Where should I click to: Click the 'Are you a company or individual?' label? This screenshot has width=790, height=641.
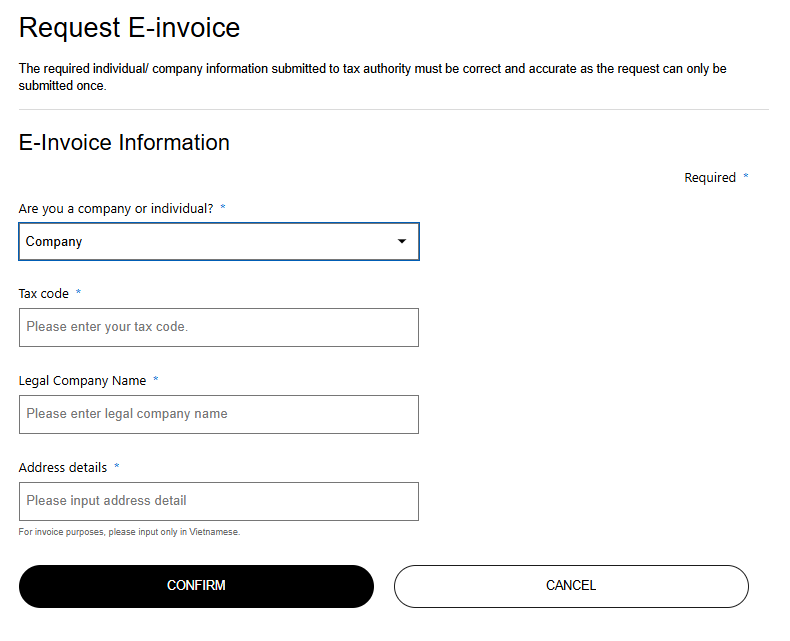coord(116,208)
